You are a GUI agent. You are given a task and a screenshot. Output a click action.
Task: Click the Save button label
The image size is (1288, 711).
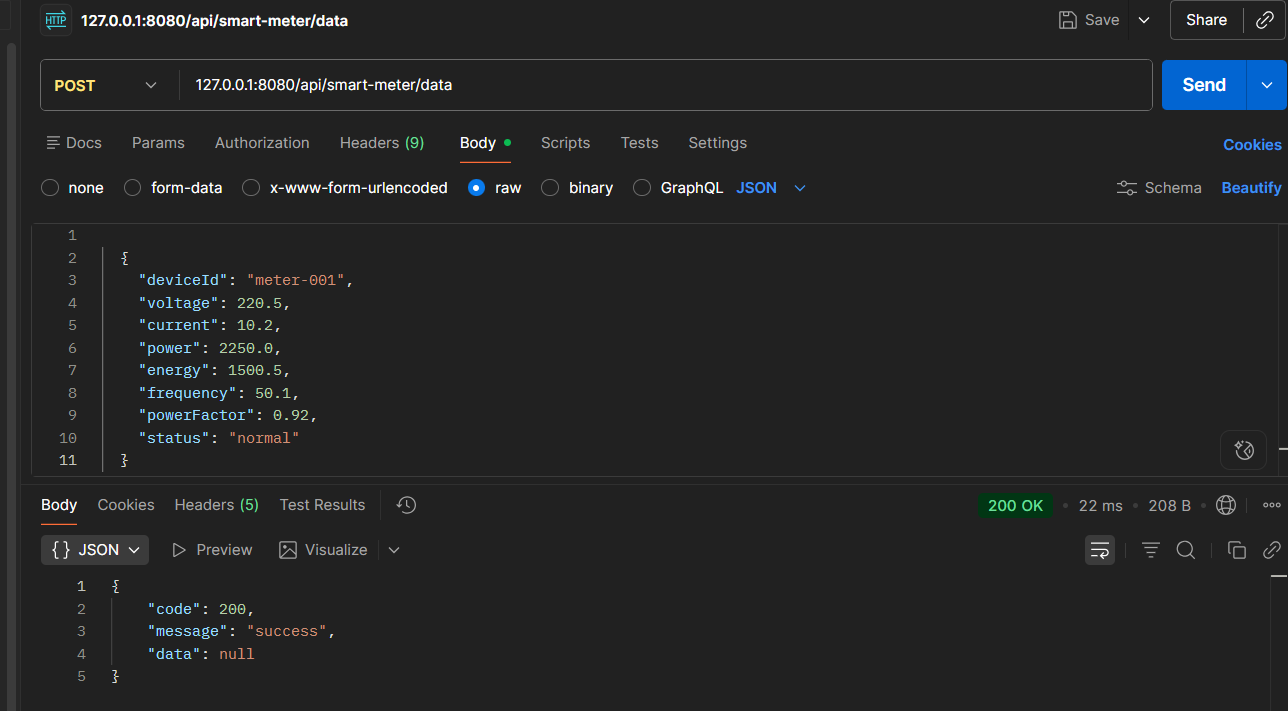[1102, 20]
